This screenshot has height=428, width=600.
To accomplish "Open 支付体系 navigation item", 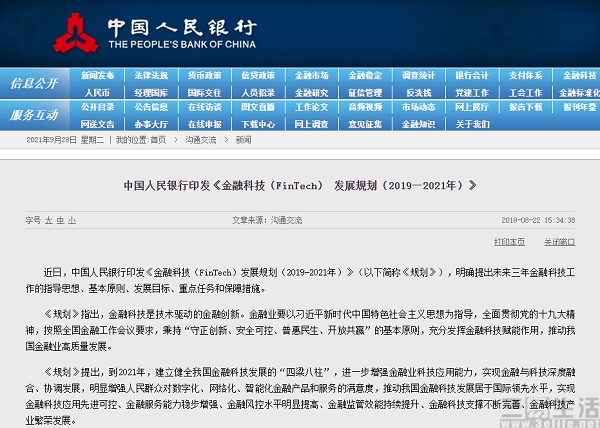I will 525,75.
